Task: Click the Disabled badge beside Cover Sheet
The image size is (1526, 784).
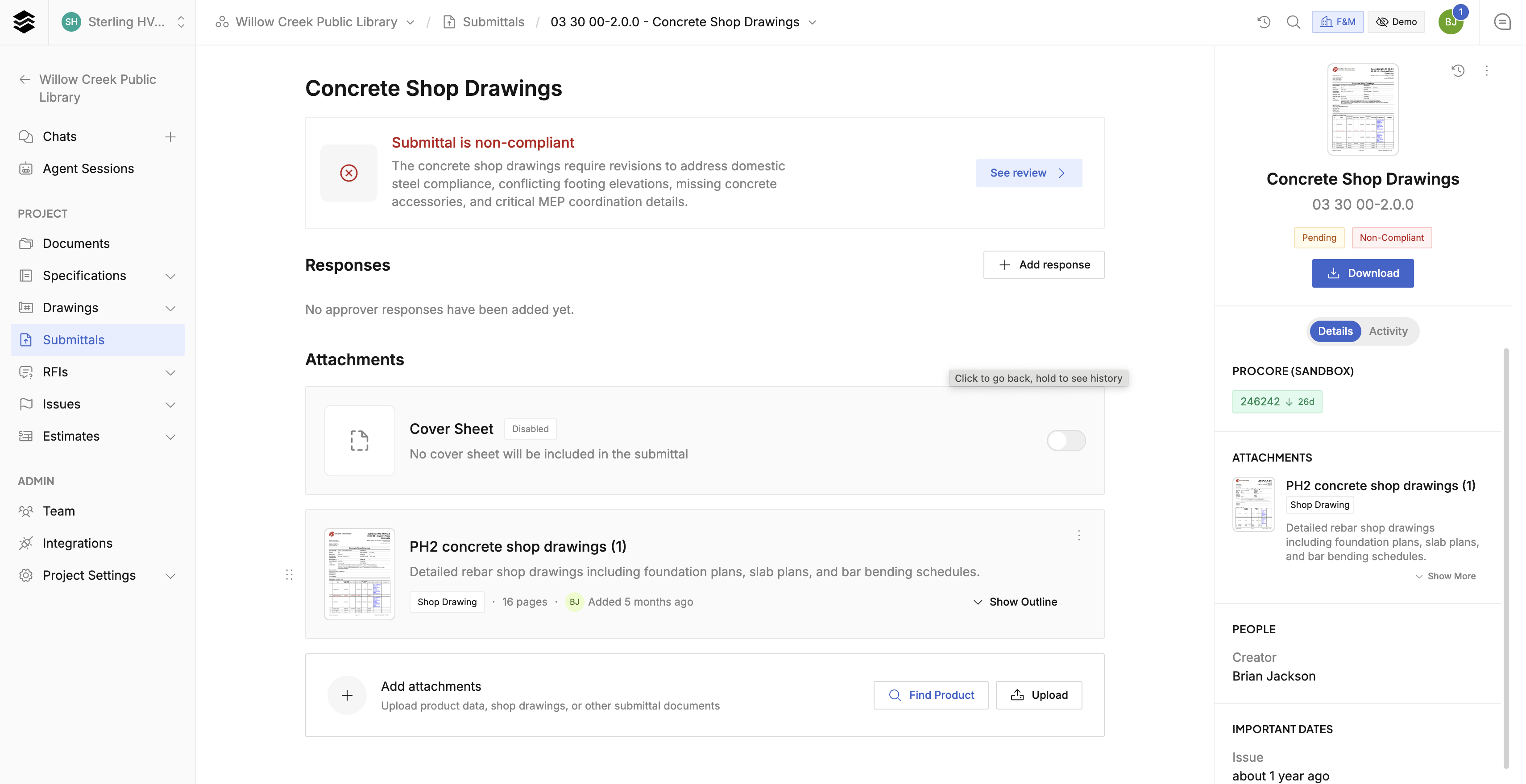Action: click(x=530, y=429)
